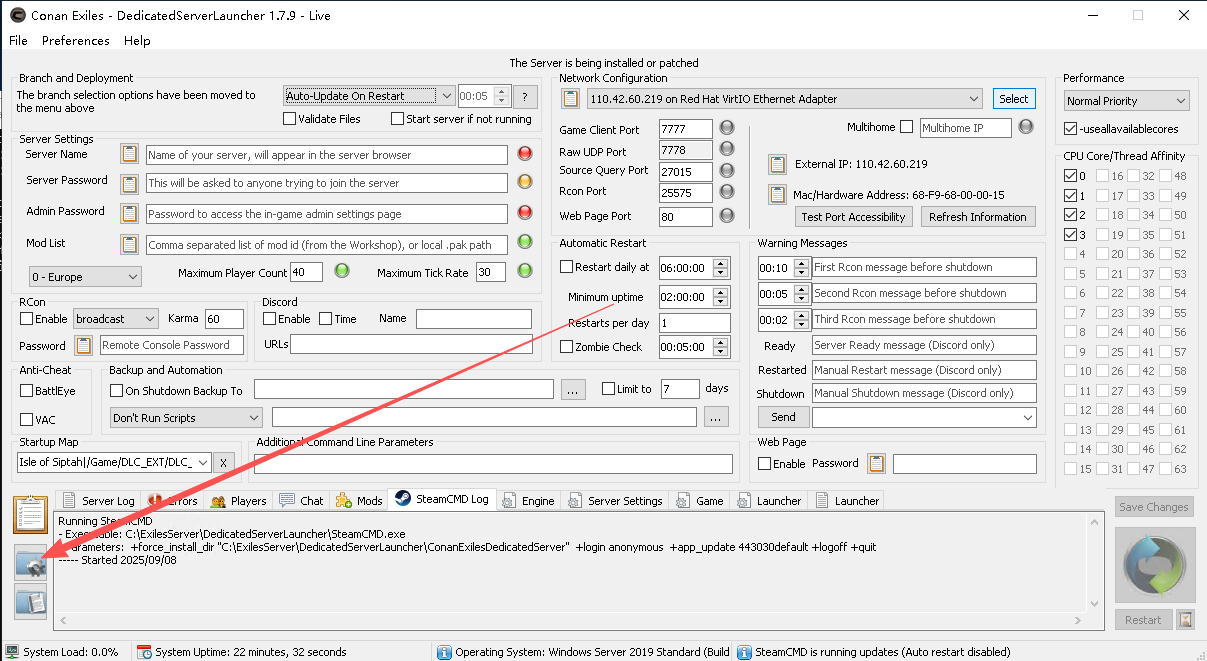Click the clipboard icon next to External IP
The image size is (1207, 661).
tap(777, 164)
